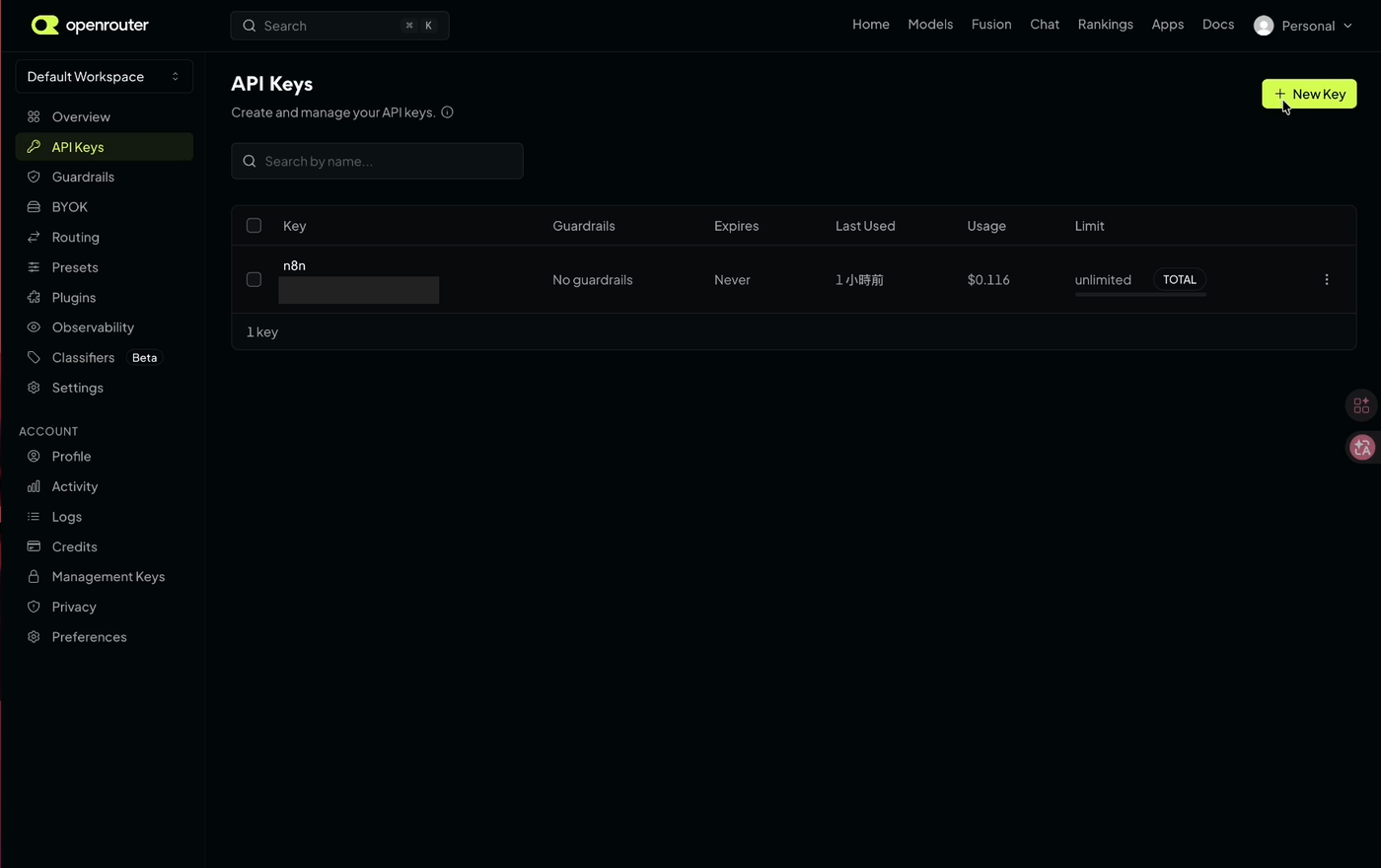Click the magnifier icon in top search bar
The image size is (1381, 868).
click(x=250, y=26)
